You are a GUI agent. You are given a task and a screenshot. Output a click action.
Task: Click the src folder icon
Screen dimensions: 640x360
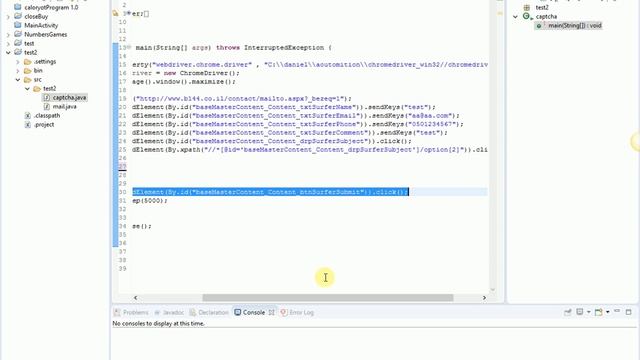(x=28, y=80)
